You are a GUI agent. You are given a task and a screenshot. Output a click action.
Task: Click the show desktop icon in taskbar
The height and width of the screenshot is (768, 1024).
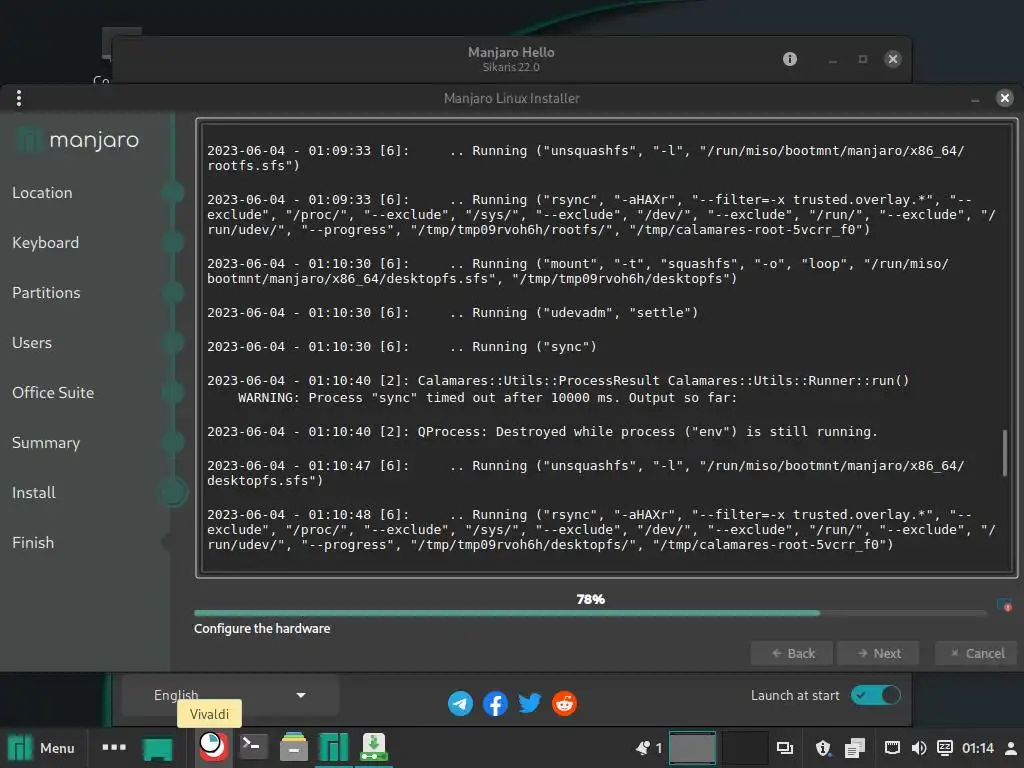pyautogui.click(x=157, y=748)
